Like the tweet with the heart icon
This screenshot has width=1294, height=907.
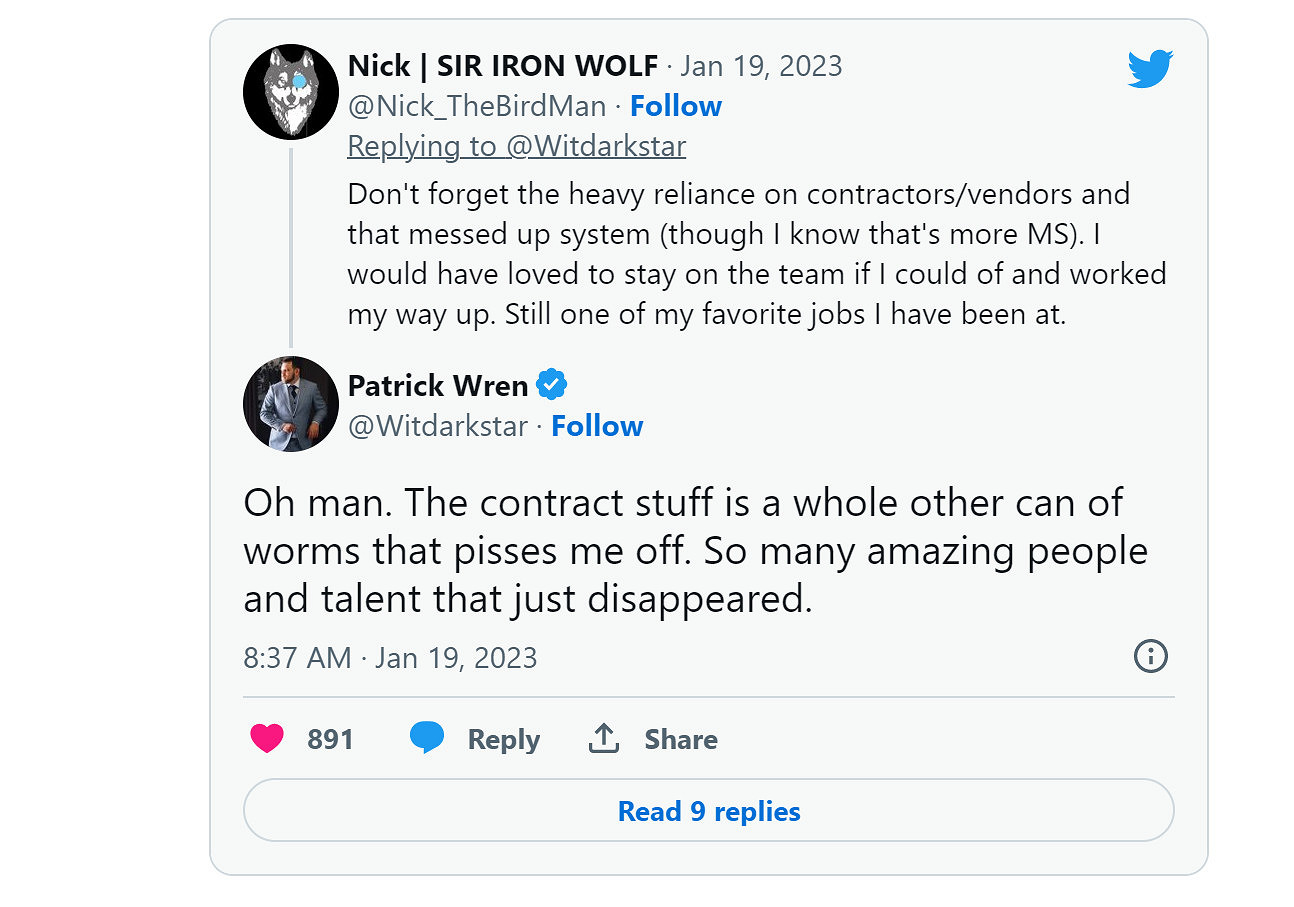pos(267,739)
